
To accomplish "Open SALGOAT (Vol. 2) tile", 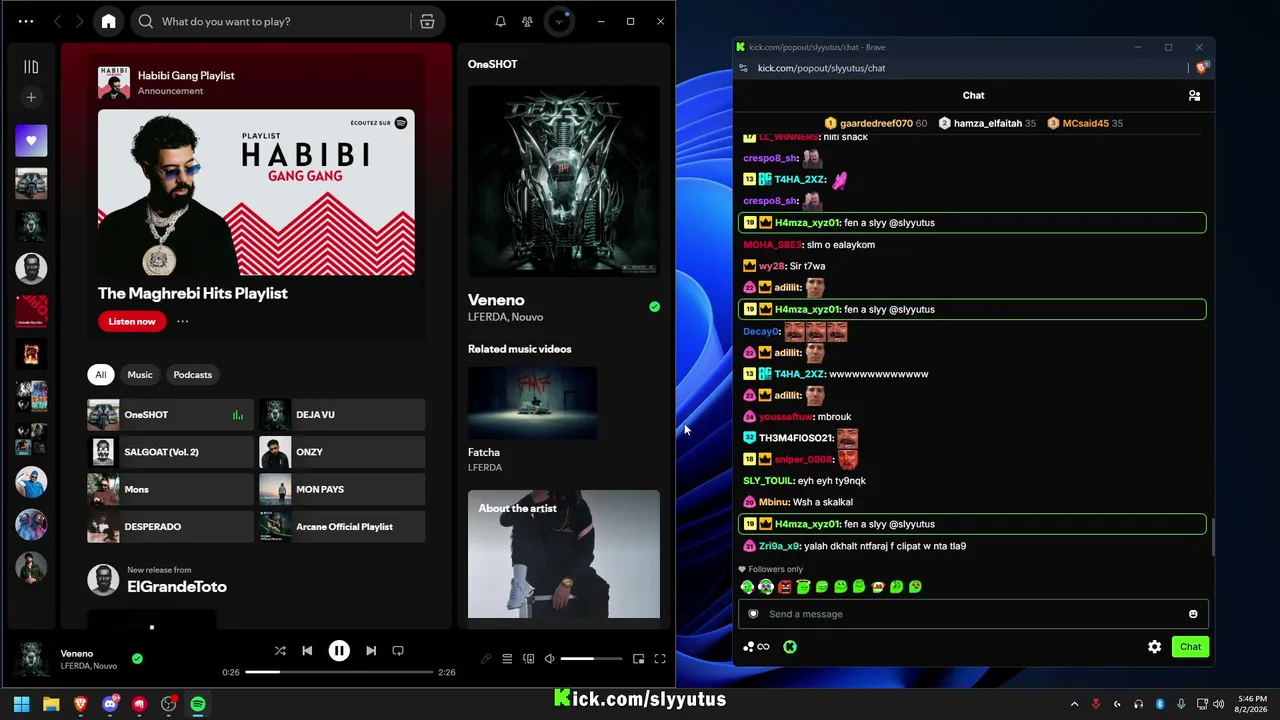I will pos(170,452).
